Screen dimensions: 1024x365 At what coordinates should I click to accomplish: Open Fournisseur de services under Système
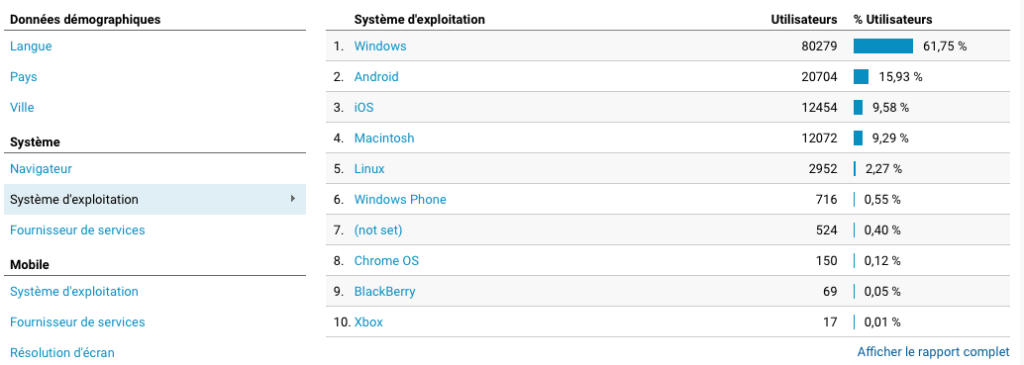(78, 230)
